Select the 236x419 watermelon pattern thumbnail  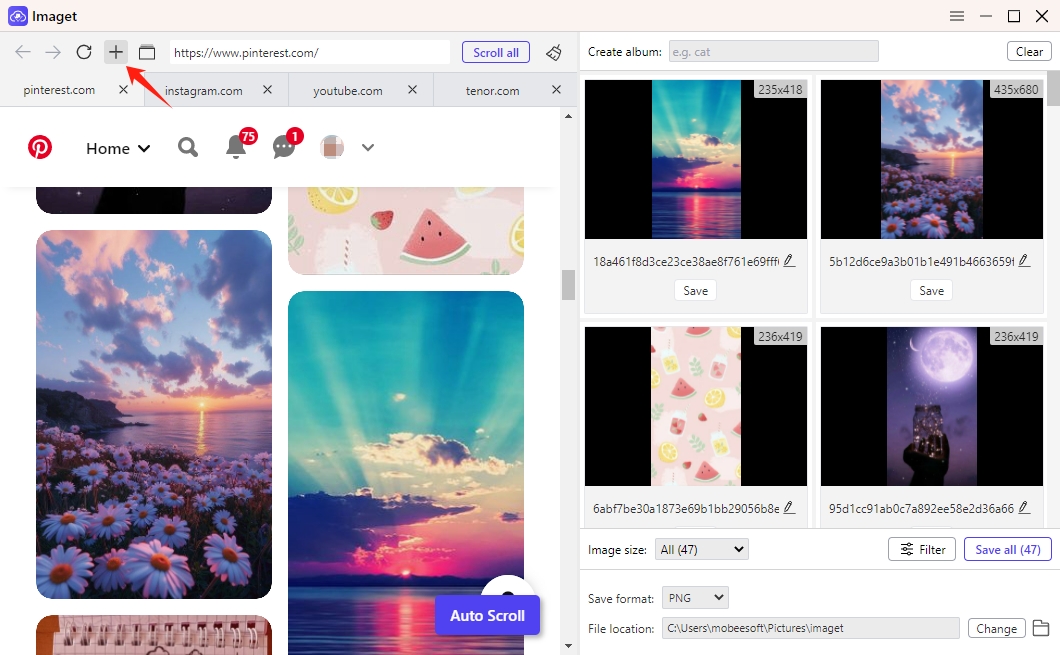(x=696, y=406)
